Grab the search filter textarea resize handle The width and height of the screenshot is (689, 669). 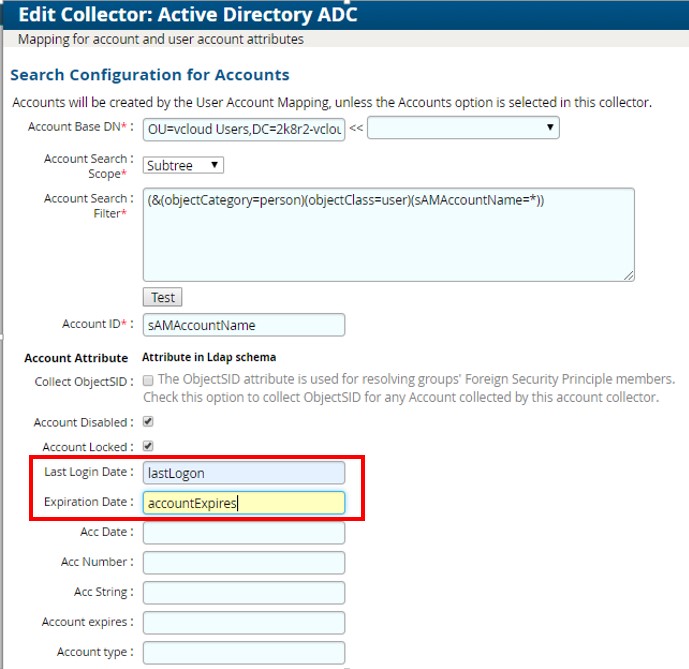[x=629, y=275]
